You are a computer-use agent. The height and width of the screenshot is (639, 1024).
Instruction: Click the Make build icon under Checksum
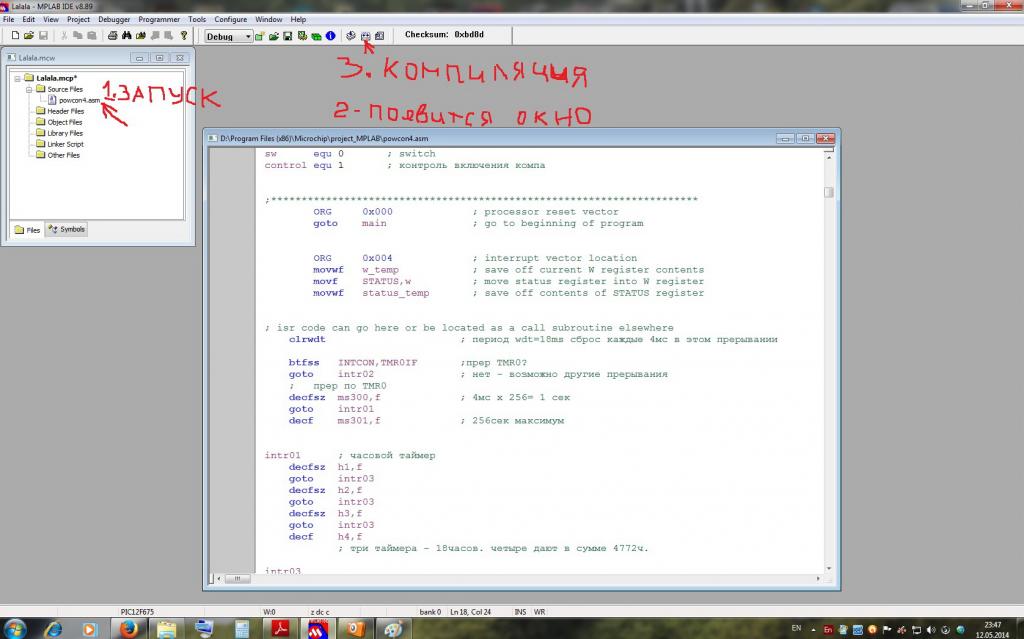click(x=366, y=36)
